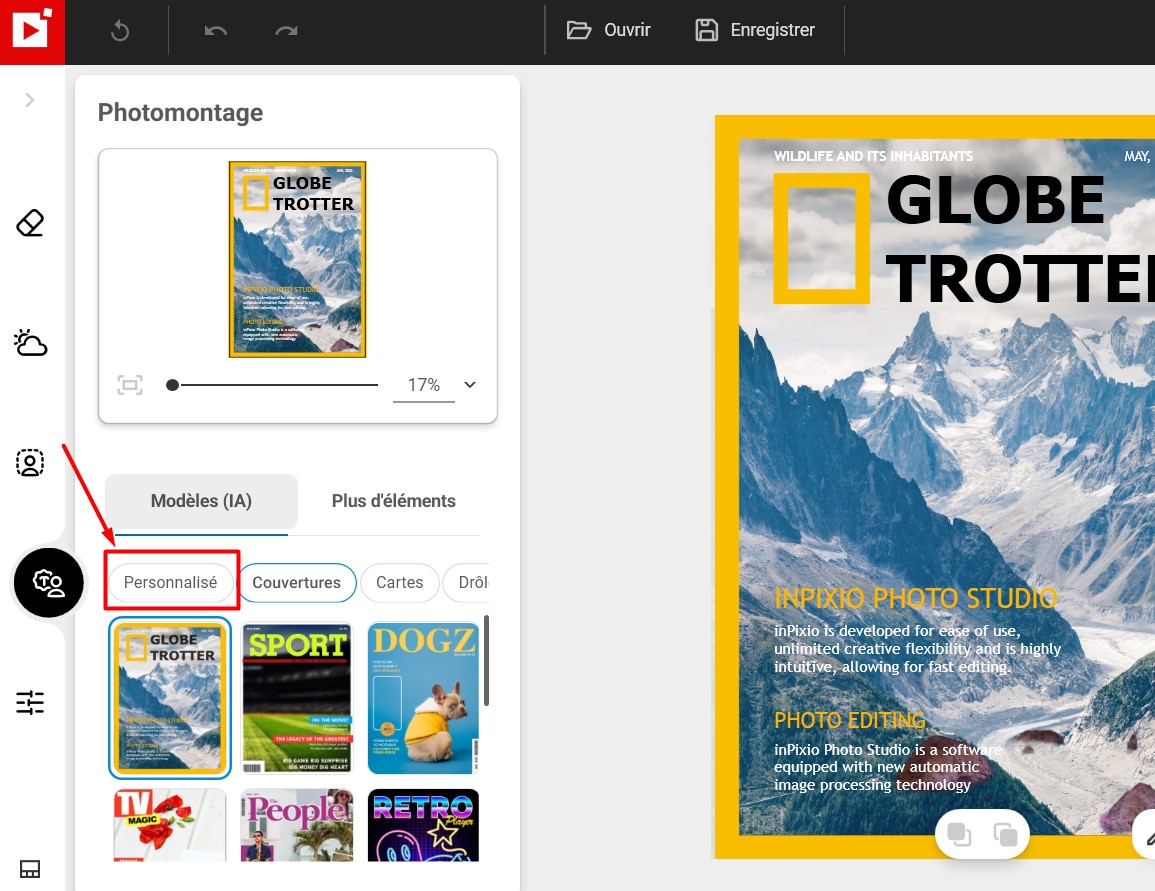Screen dimensions: 1155x891
Task: Select the Eraser tool in sidebar
Action: coord(30,223)
